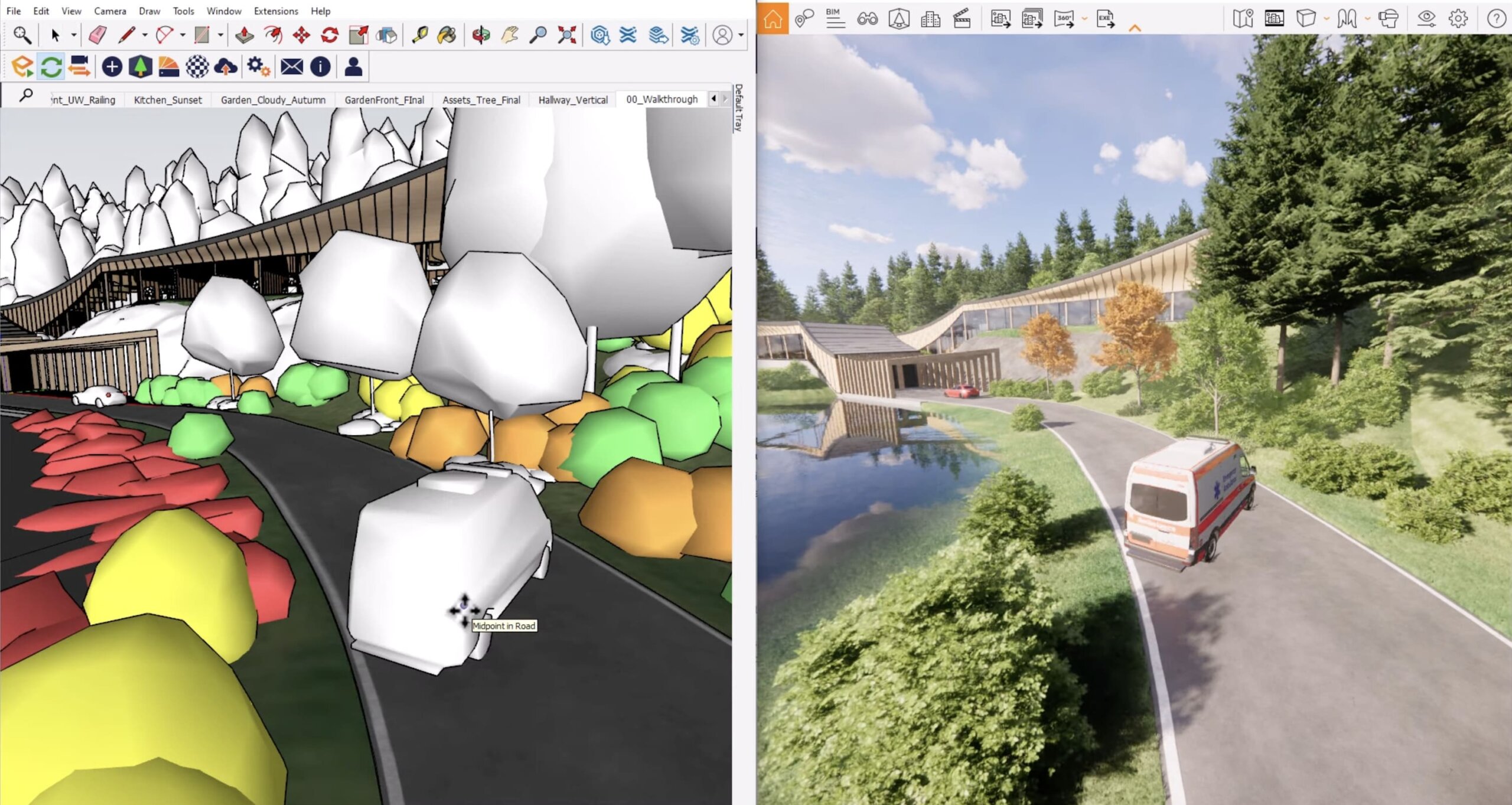Select the Rectangle shape tool

pos(202,35)
